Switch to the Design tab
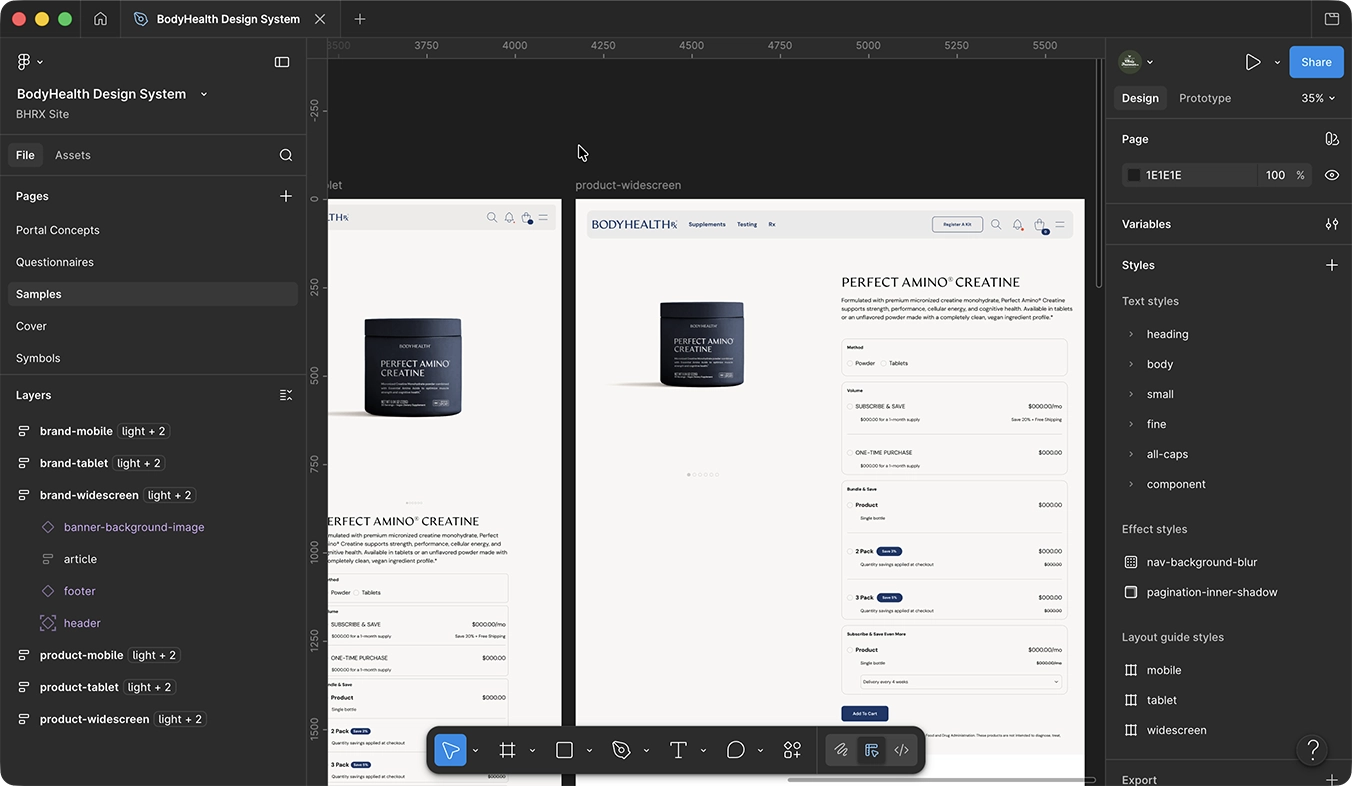 click(x=1140, y=98)
